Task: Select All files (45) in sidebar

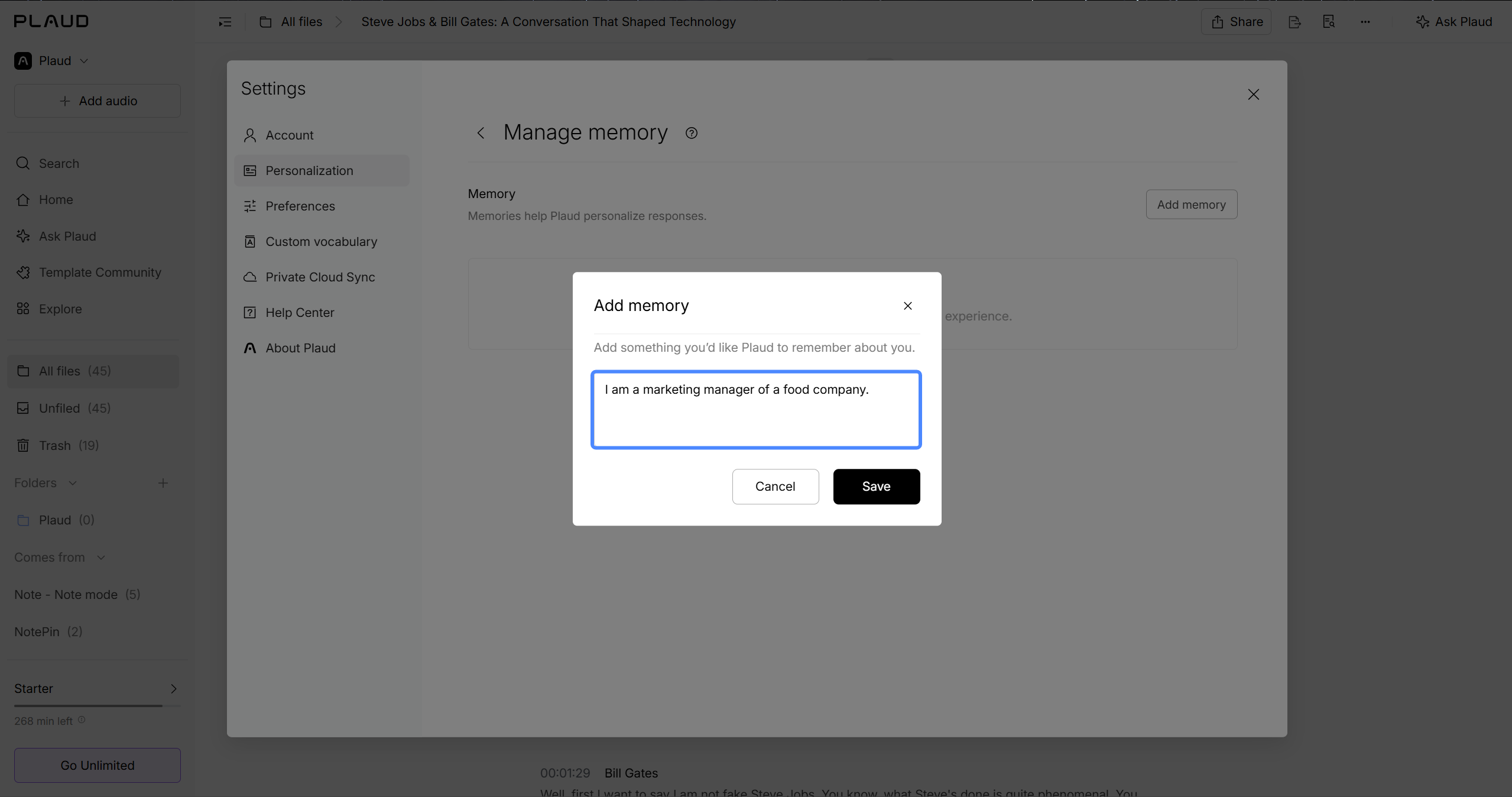Action: (x=93, y=371)
